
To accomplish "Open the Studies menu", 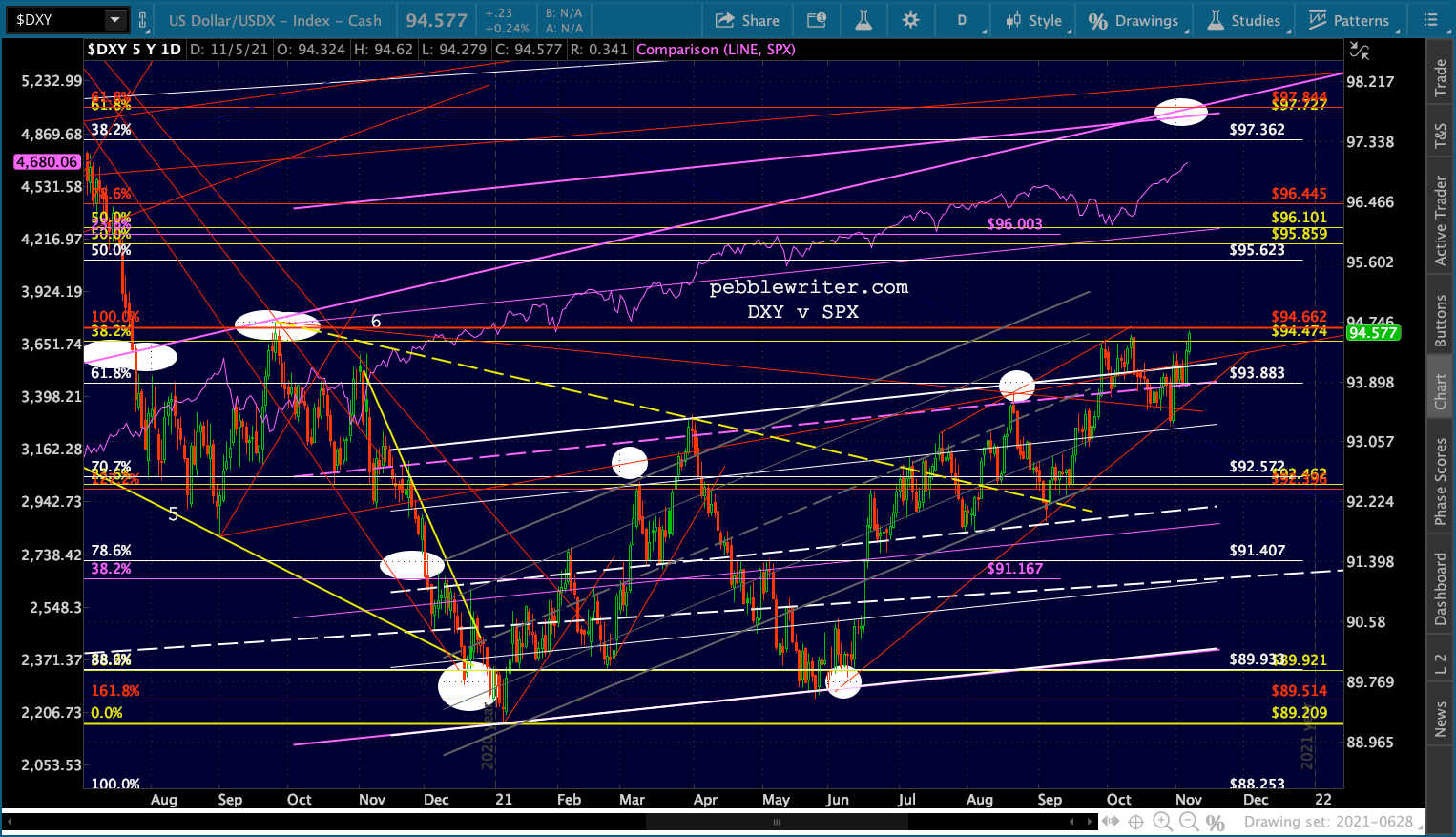I will tap(1243, 20).
